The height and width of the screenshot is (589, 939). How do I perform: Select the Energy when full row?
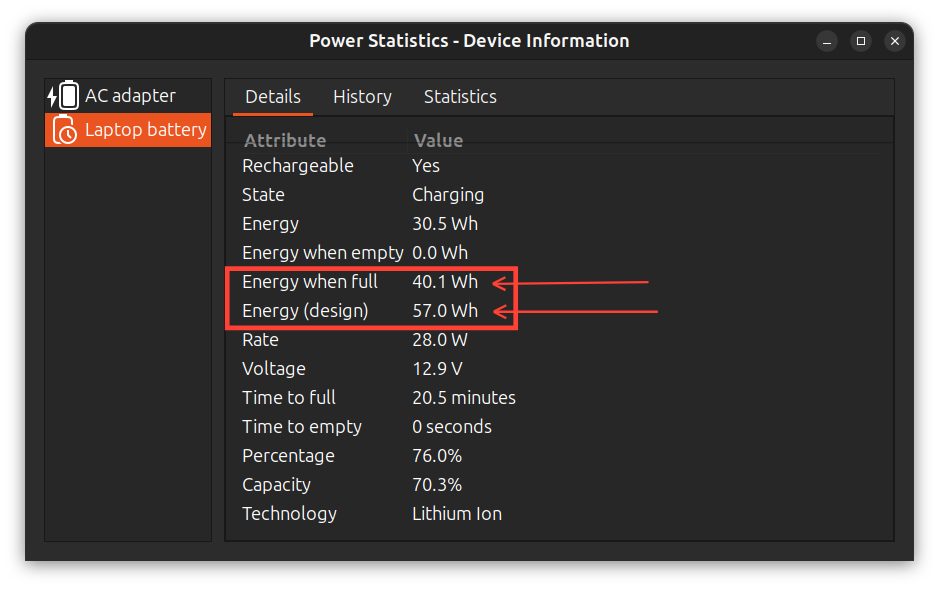[360, 282]
